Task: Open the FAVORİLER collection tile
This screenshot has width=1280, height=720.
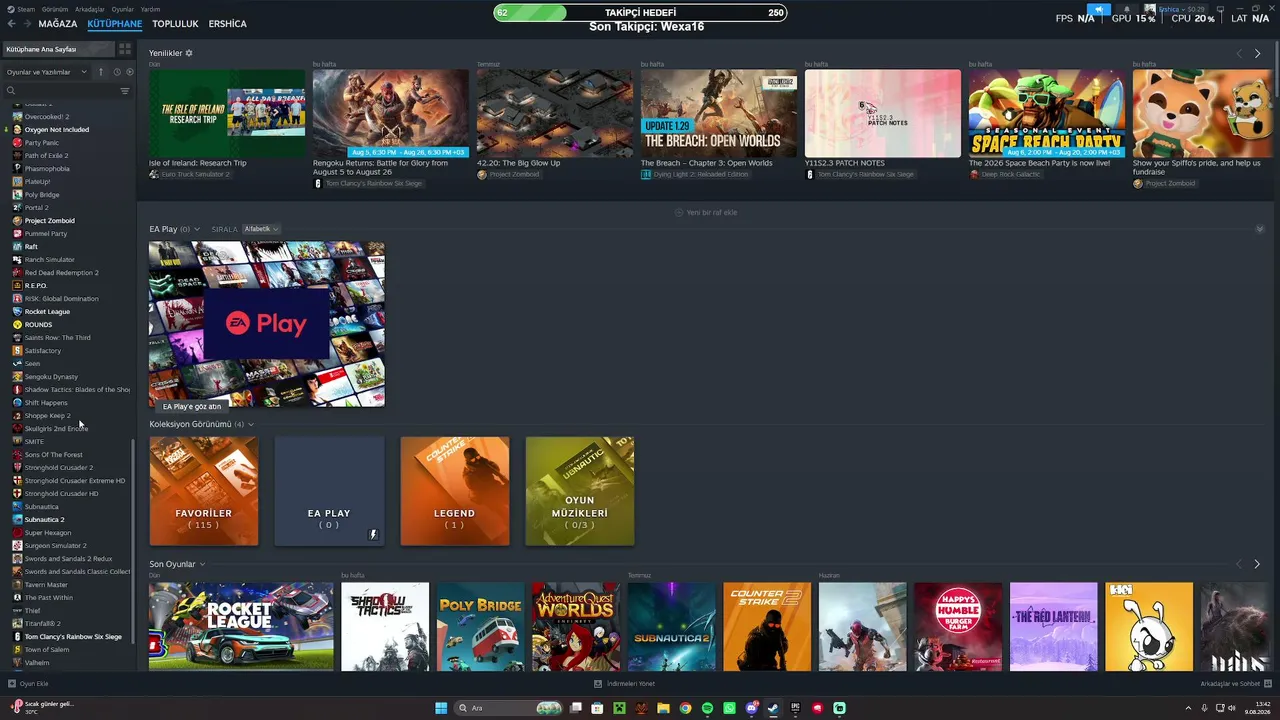Action: [204, 491]
